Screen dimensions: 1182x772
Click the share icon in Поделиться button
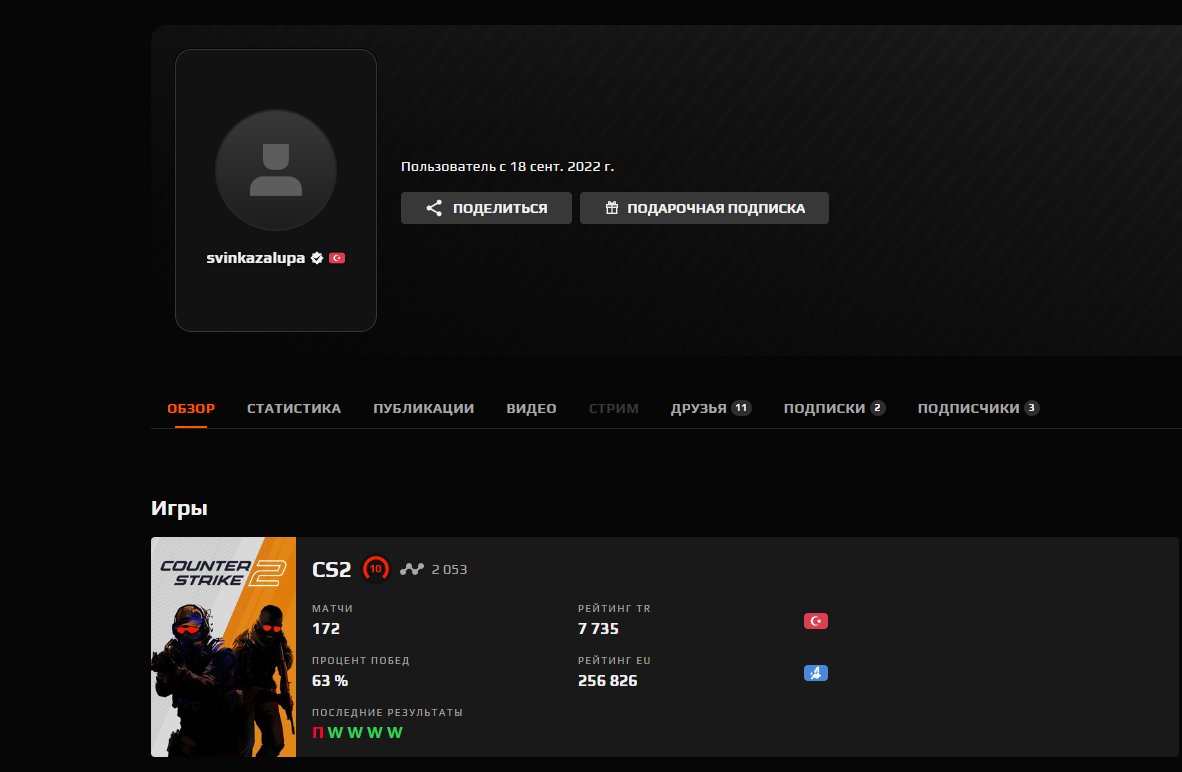coord(434,208)
